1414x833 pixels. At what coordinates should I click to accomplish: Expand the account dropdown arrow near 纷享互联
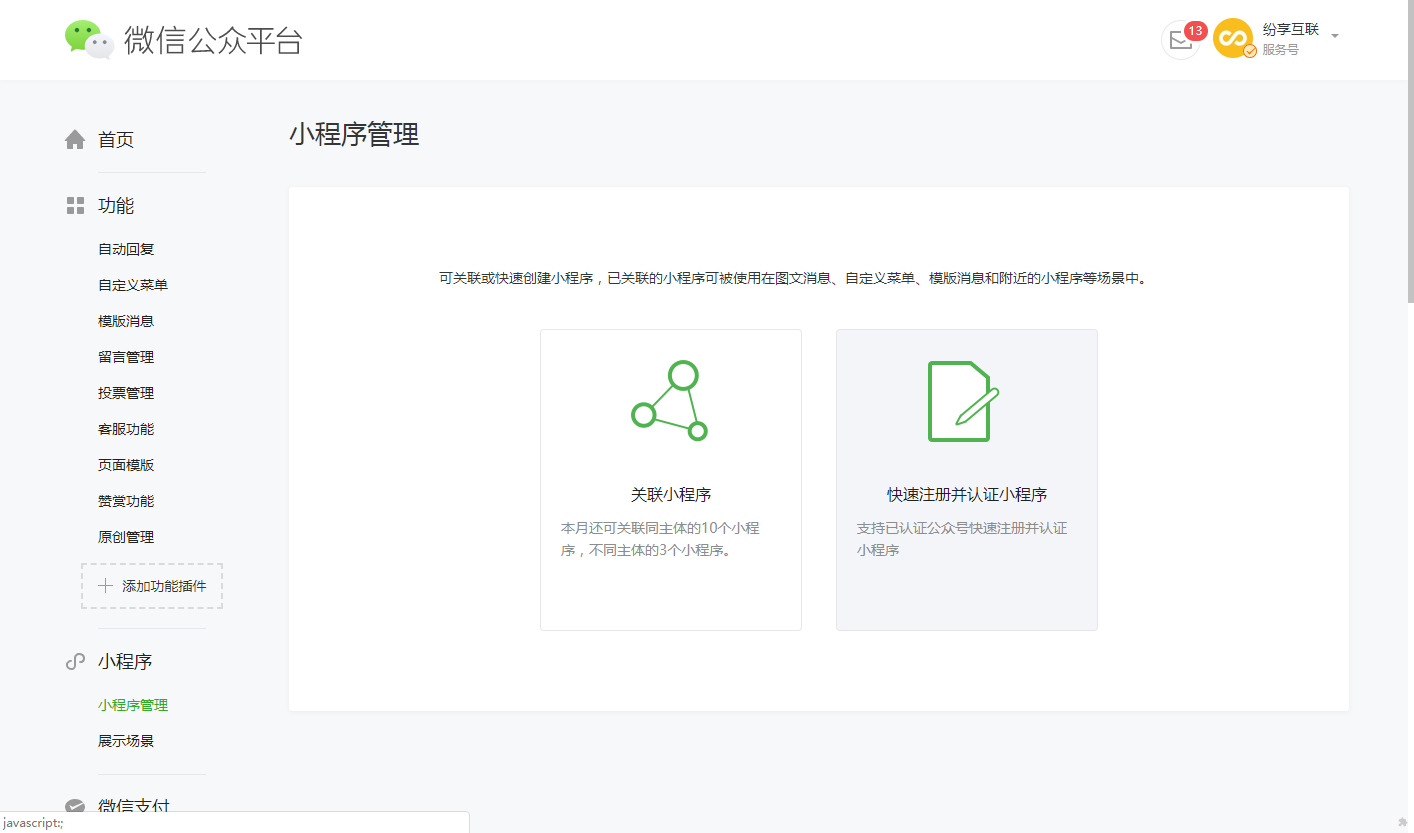(1335, 36)
